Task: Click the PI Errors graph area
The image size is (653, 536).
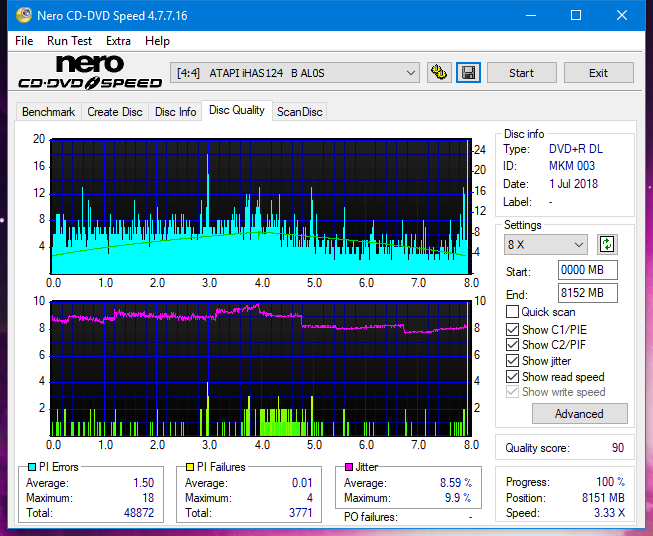Action: [x=261, y=207]
